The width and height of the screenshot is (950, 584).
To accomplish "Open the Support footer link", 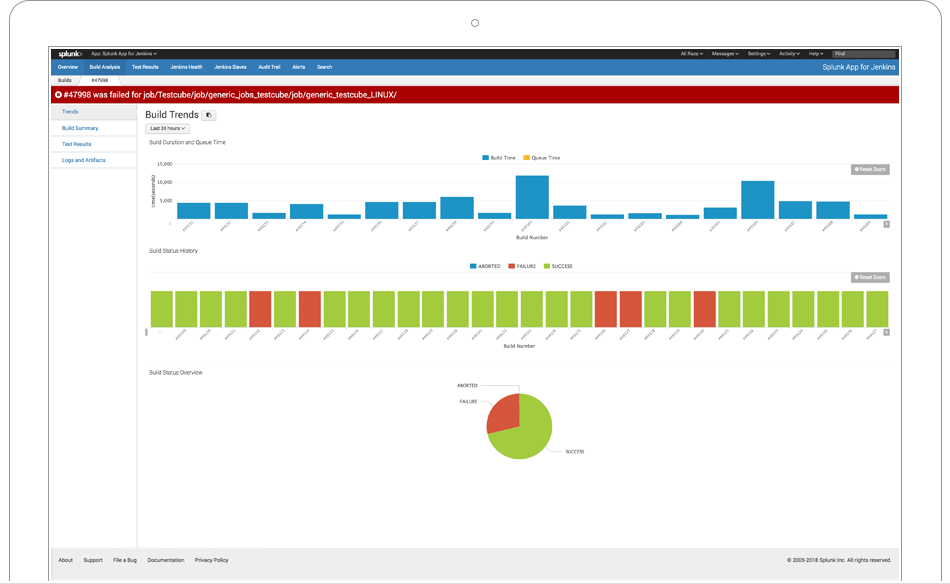I will 93,560.
